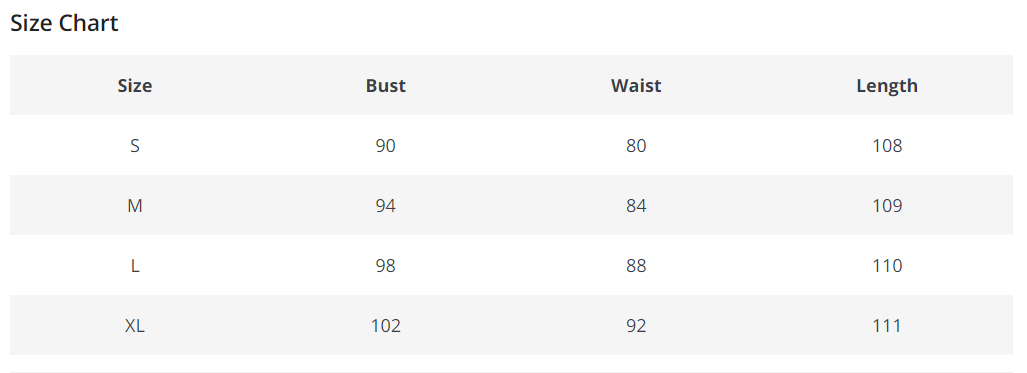
Task: Select length value 110
Action: [x=887, y=265]
